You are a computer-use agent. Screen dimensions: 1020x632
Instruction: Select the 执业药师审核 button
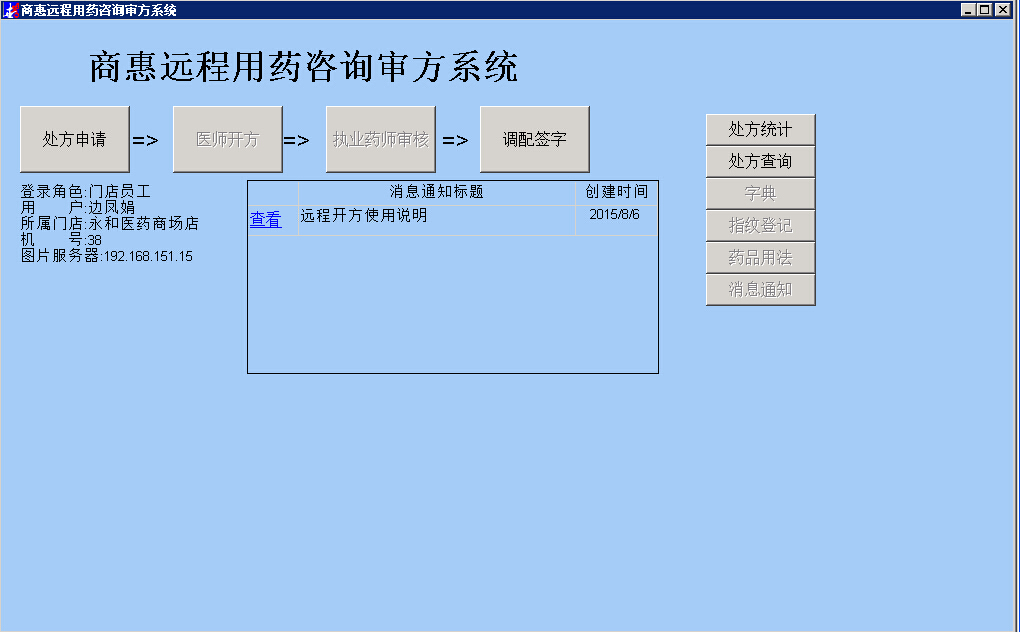[381, 139]
